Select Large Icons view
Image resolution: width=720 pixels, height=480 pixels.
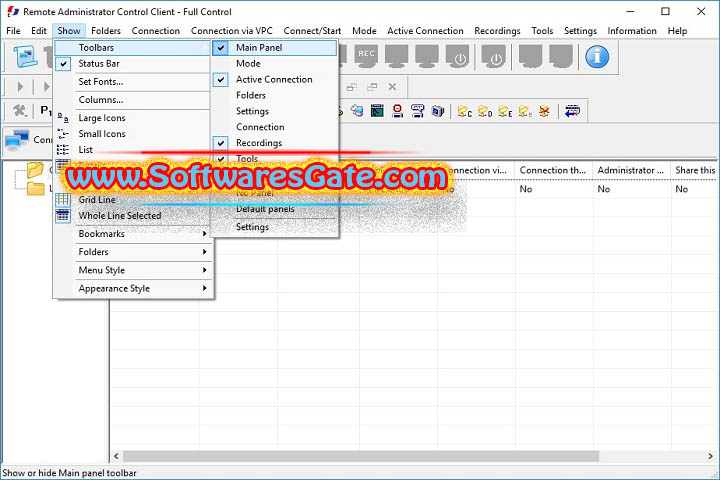tap(132, 118)
